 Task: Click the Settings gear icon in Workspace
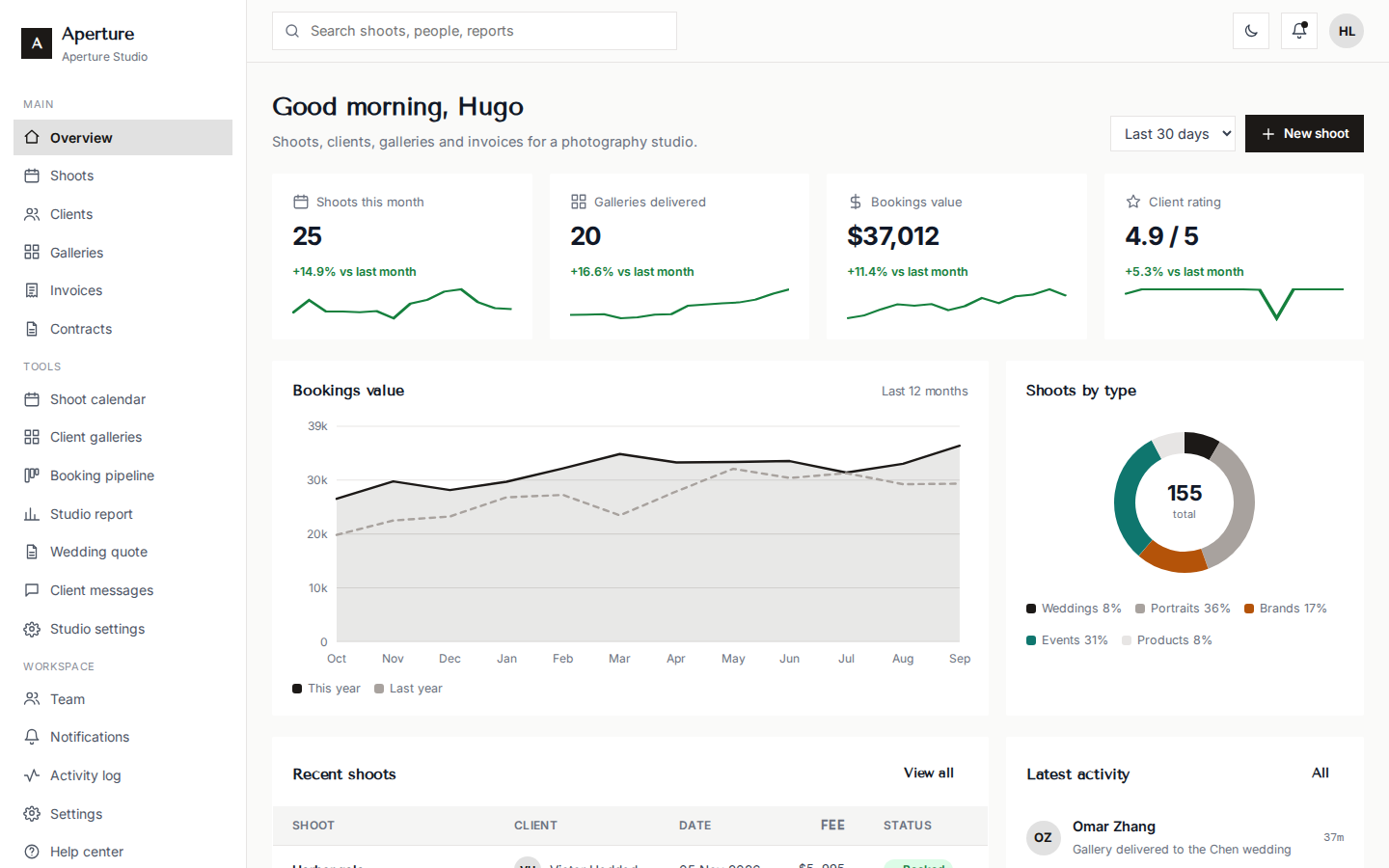[x=32, y=814]
